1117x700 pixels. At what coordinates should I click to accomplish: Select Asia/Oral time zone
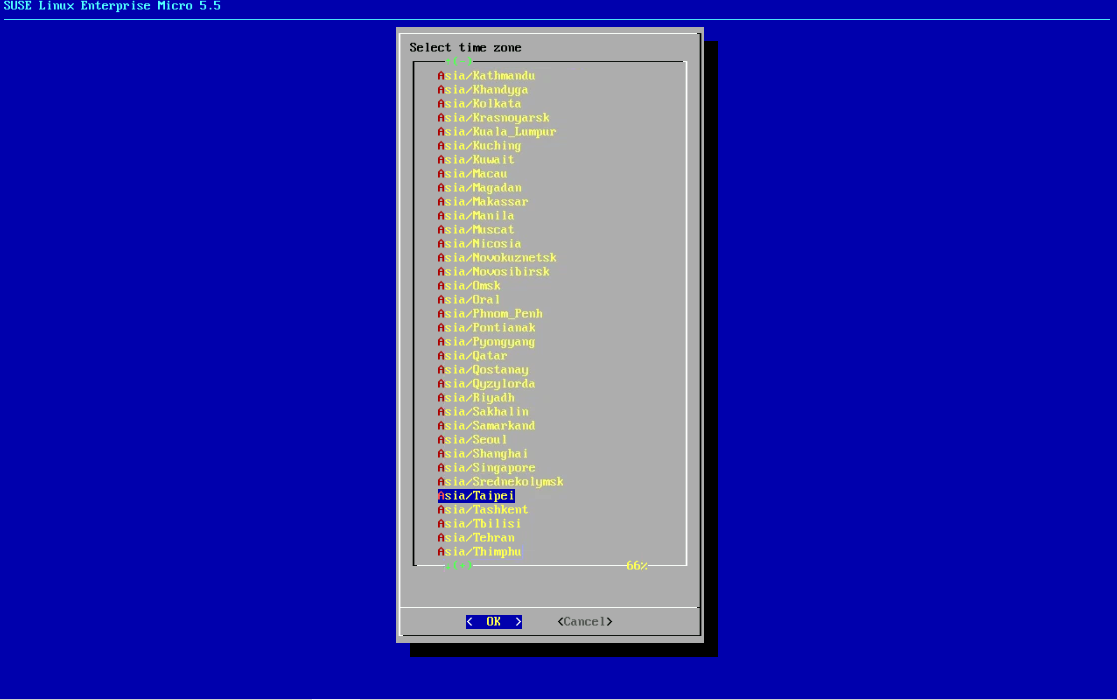pyautogui.click(x=469, y=300)
